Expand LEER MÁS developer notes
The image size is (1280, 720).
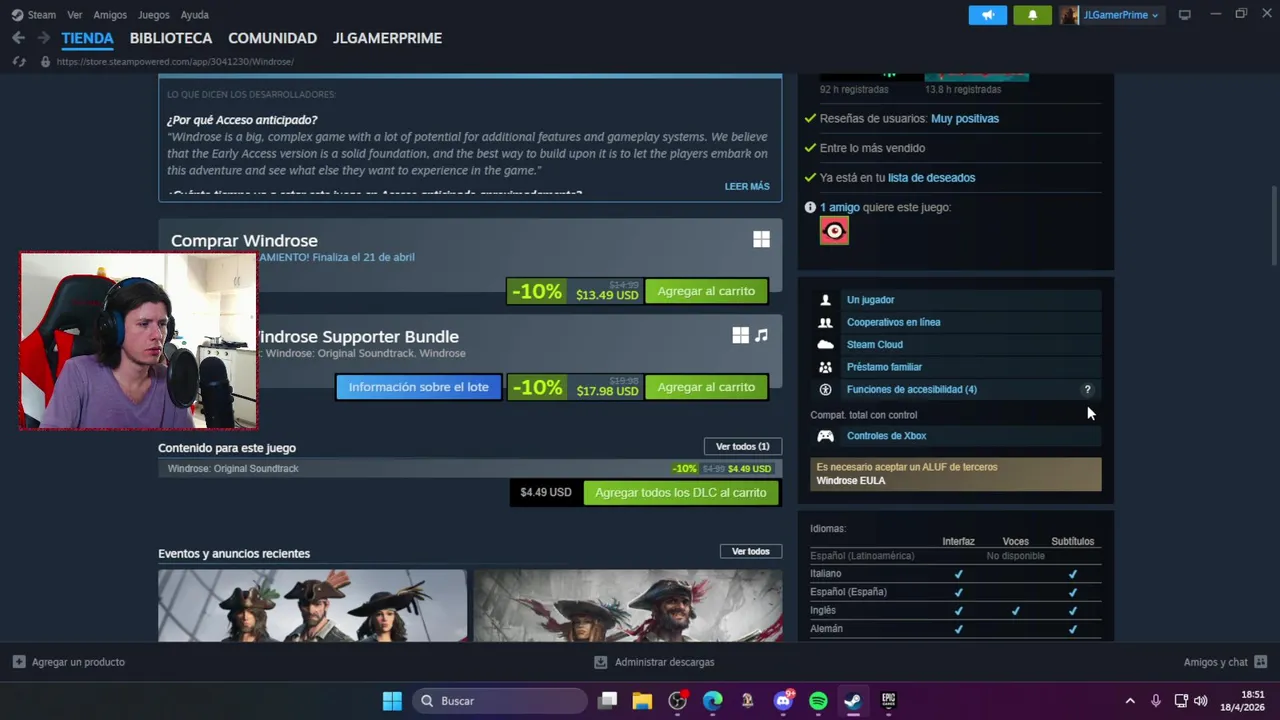pyautogui.click(x=747, y=187)
